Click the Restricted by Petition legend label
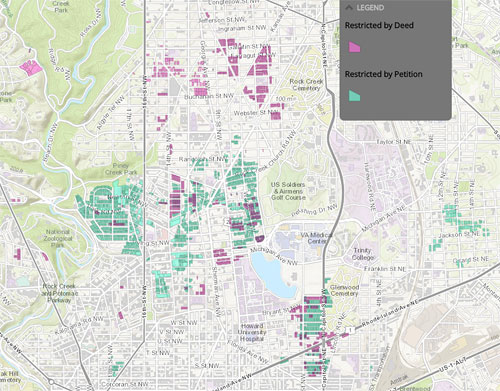Image resolution: width=500 pixels, height=391 pixels. tap(383, 74)
